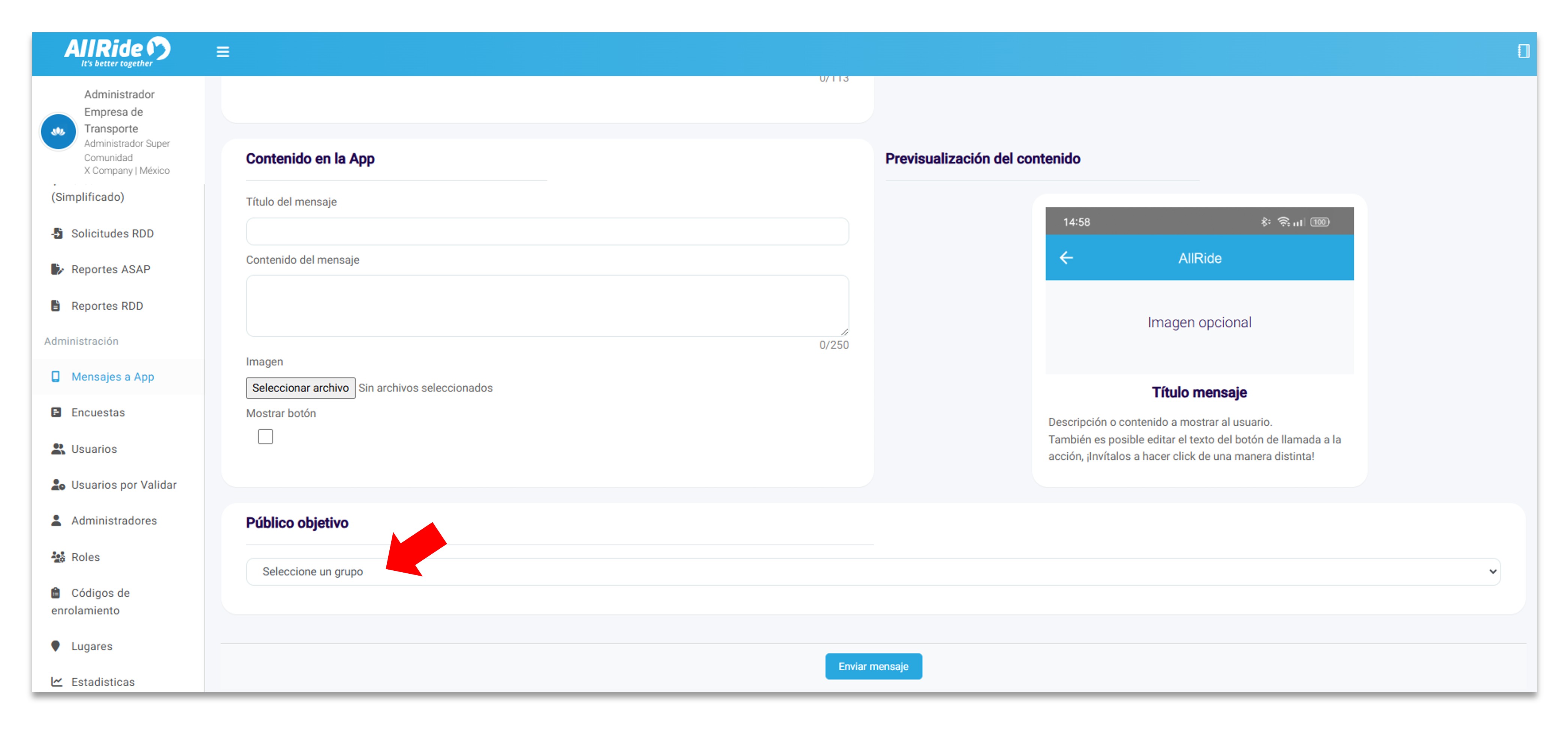The height and width of the screenshot is (741, 1568).
Task: Click the Reportes ASAP sidebar icon
Action: click(x=57, y=269)
